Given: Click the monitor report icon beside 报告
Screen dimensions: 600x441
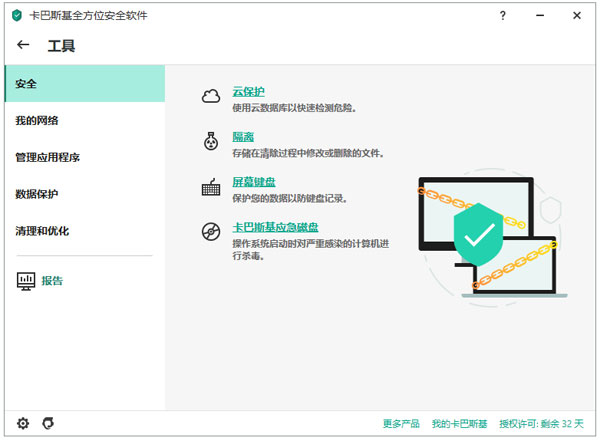Looking at the screenshot, I should 26,281.
